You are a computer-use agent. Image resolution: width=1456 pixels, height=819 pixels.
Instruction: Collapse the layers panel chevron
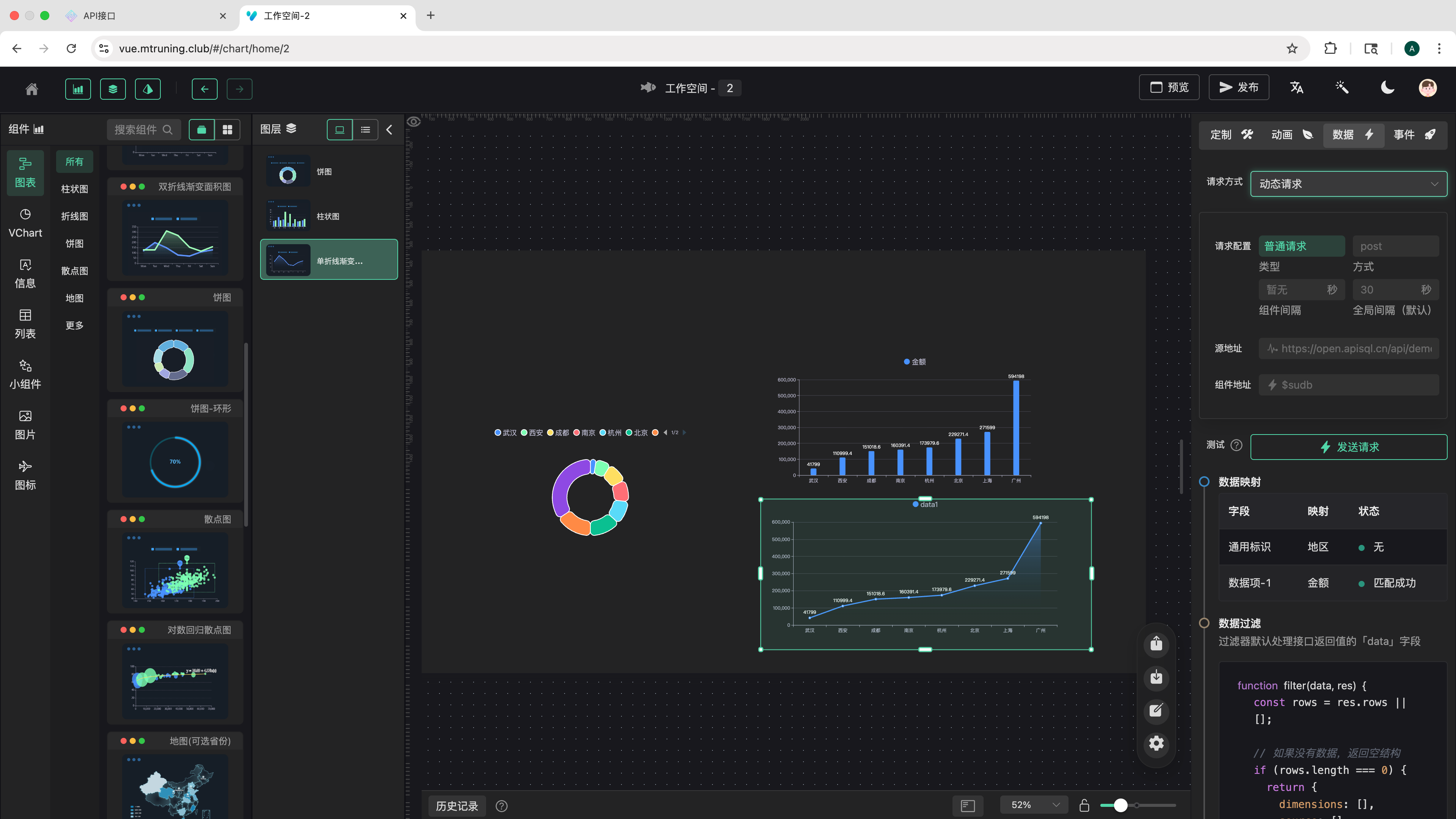[x=389, y=129]
